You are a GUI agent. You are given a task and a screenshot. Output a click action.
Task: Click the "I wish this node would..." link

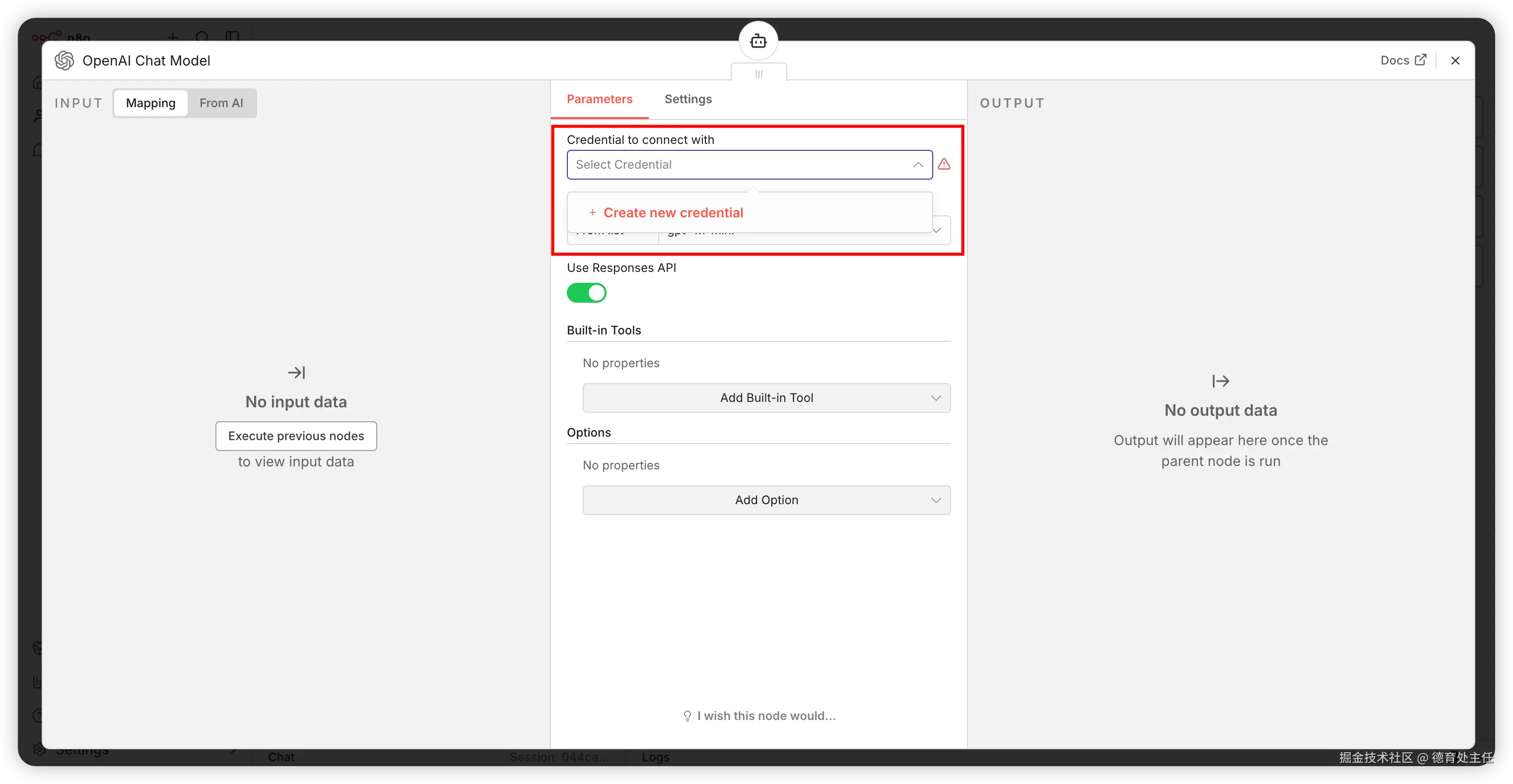click(759, 716)
